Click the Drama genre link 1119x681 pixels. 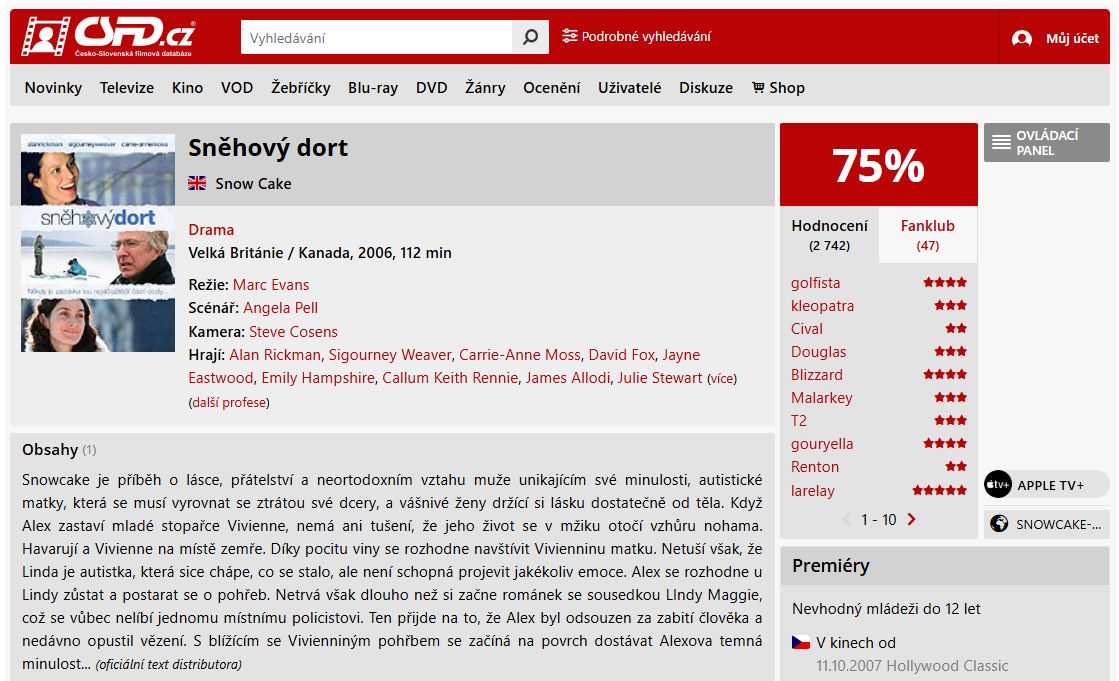click(x=211, y=230)
